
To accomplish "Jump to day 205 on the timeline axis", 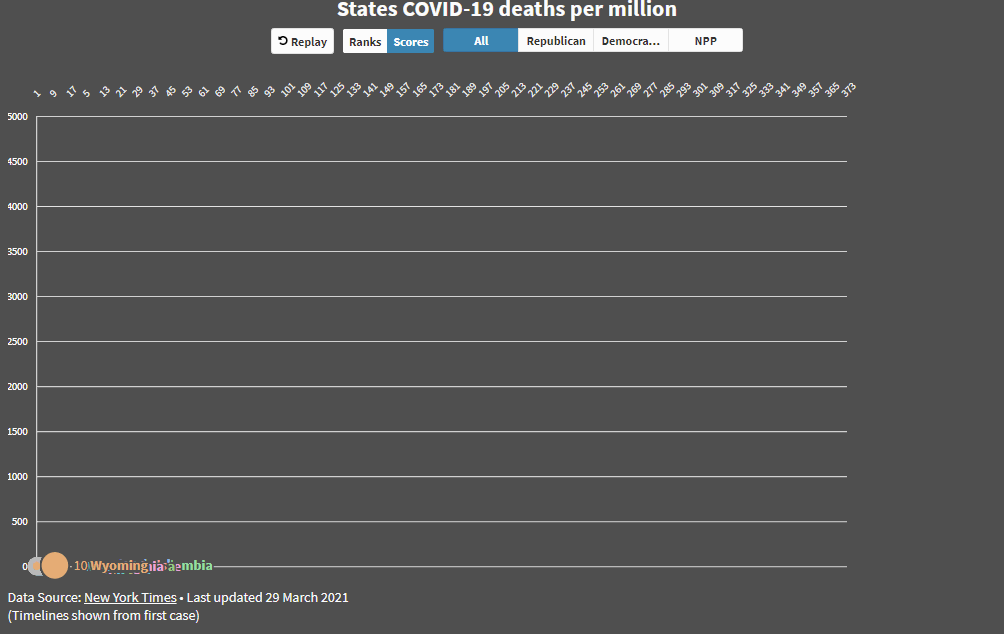I will [x=503, y=91].
